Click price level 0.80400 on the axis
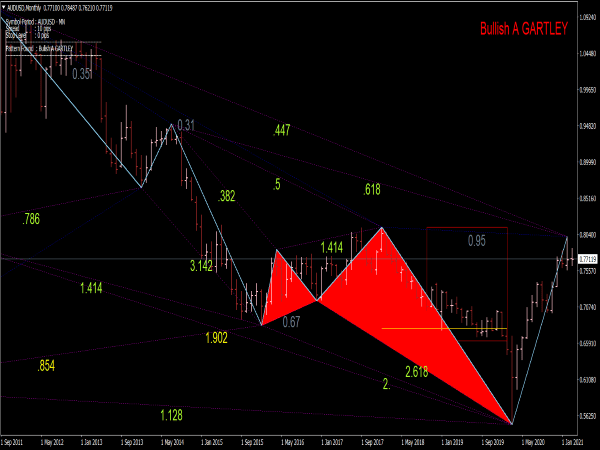The height and width of the screenshot is (450, 600). 588,235
